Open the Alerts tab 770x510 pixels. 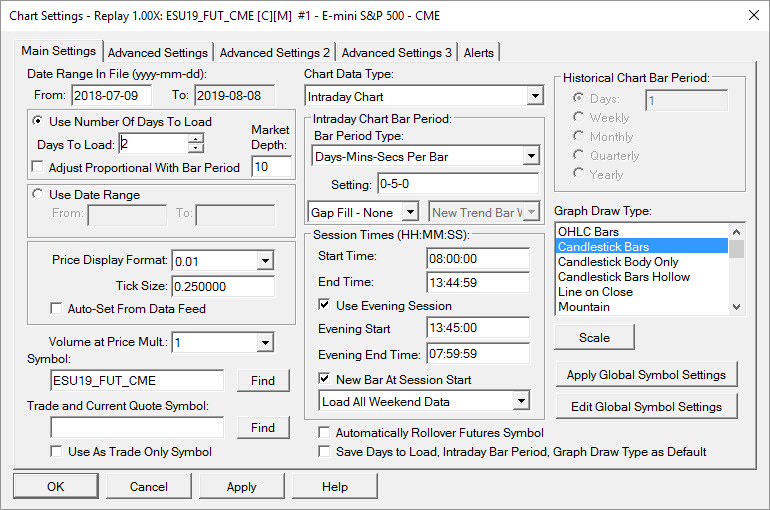[x=478, y=53]
